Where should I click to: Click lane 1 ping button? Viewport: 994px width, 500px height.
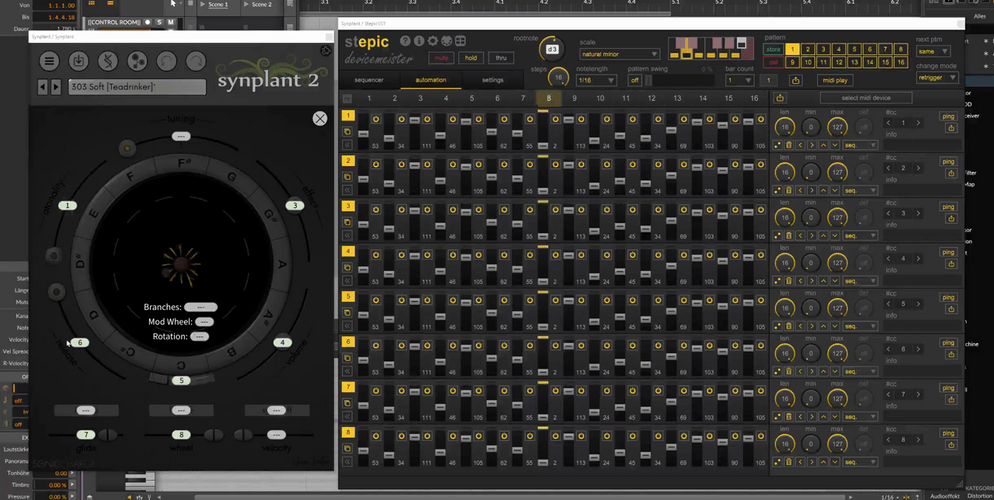948,117
